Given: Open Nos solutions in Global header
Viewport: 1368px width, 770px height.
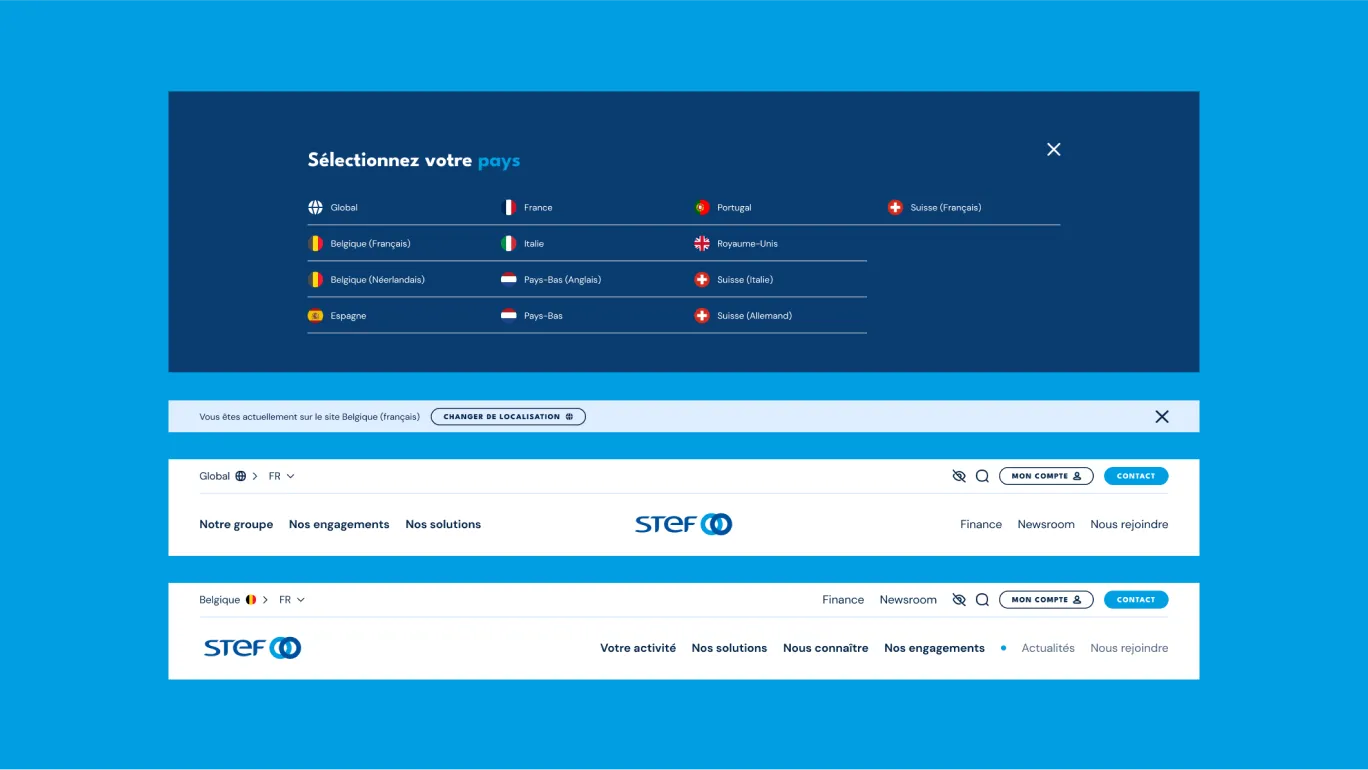Looking at the screenshot, I should 443,524.
